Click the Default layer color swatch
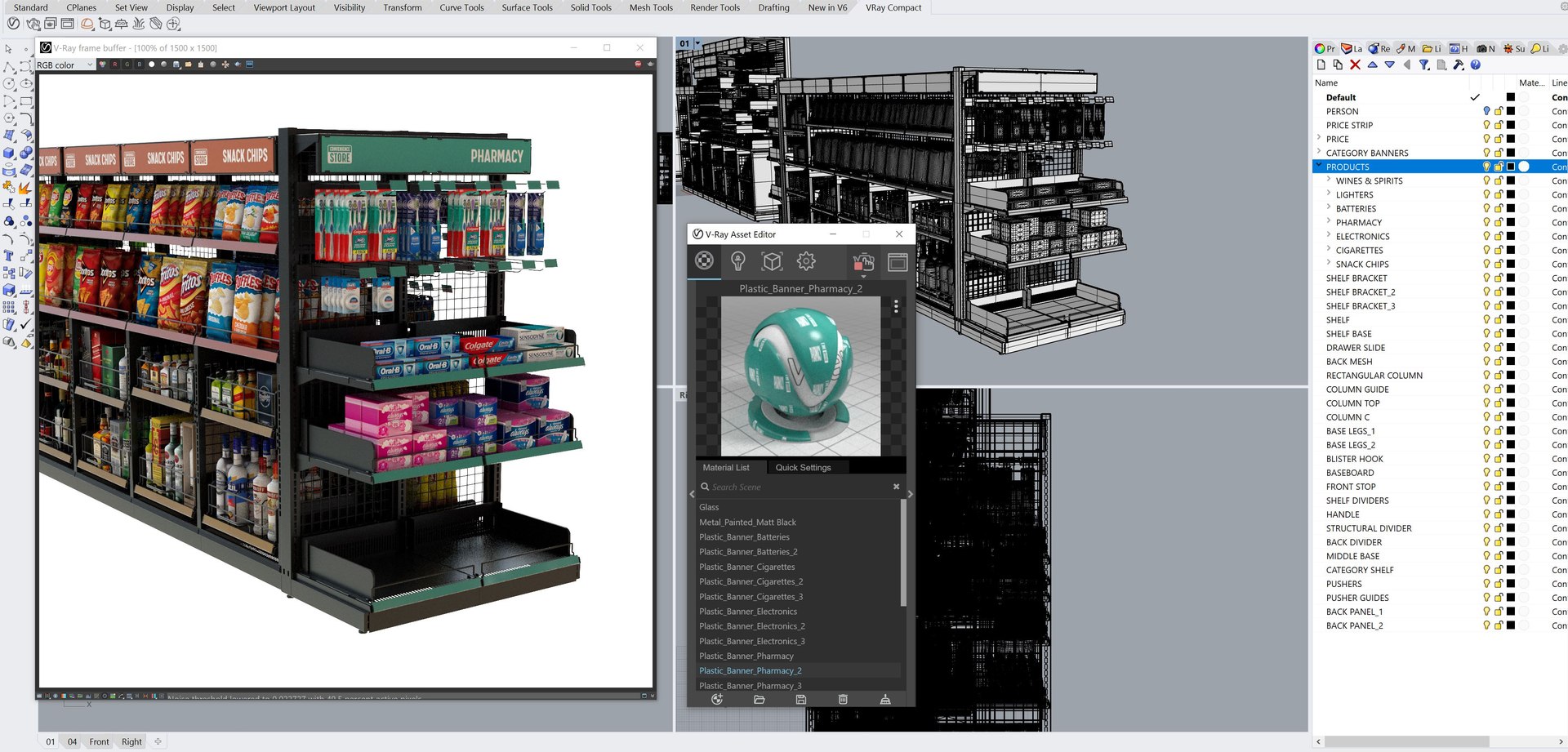Screen dimensions: 1568x752 click(x=1511, y=97)
